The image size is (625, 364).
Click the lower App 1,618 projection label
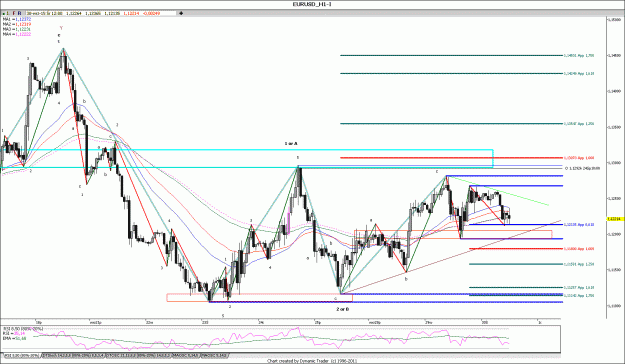pyautogui.click(x=579, y=287)
